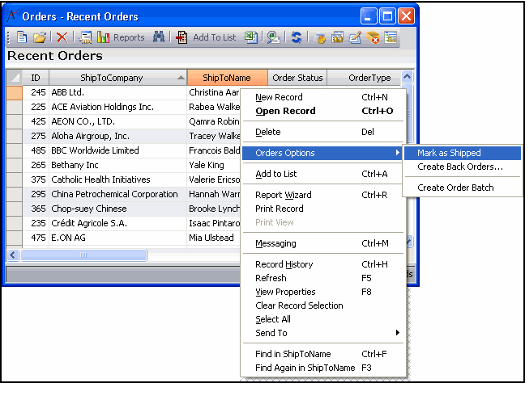Click the messaging icon in toolbar

(273, 37)
